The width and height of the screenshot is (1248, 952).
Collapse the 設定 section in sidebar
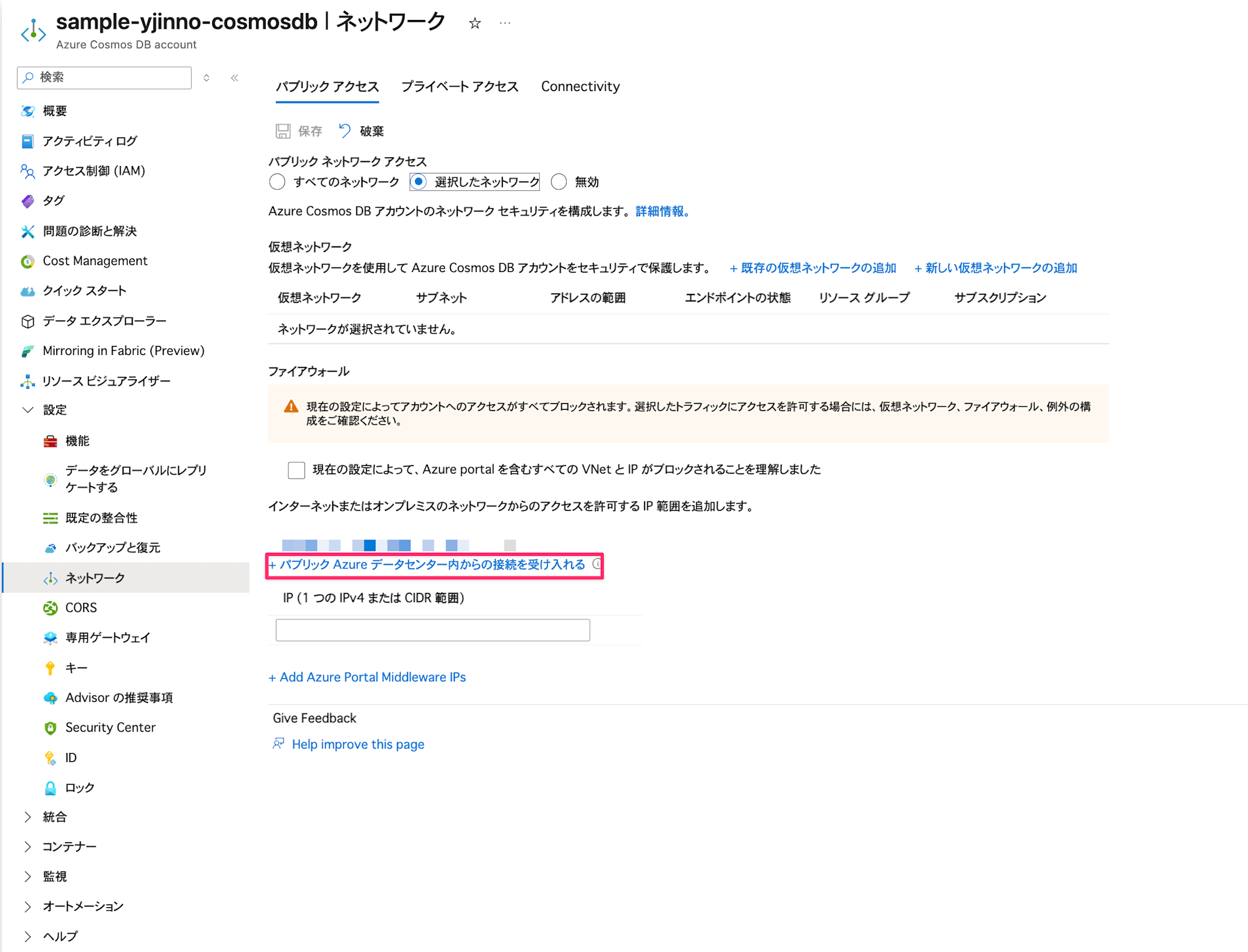pos(27,410)
